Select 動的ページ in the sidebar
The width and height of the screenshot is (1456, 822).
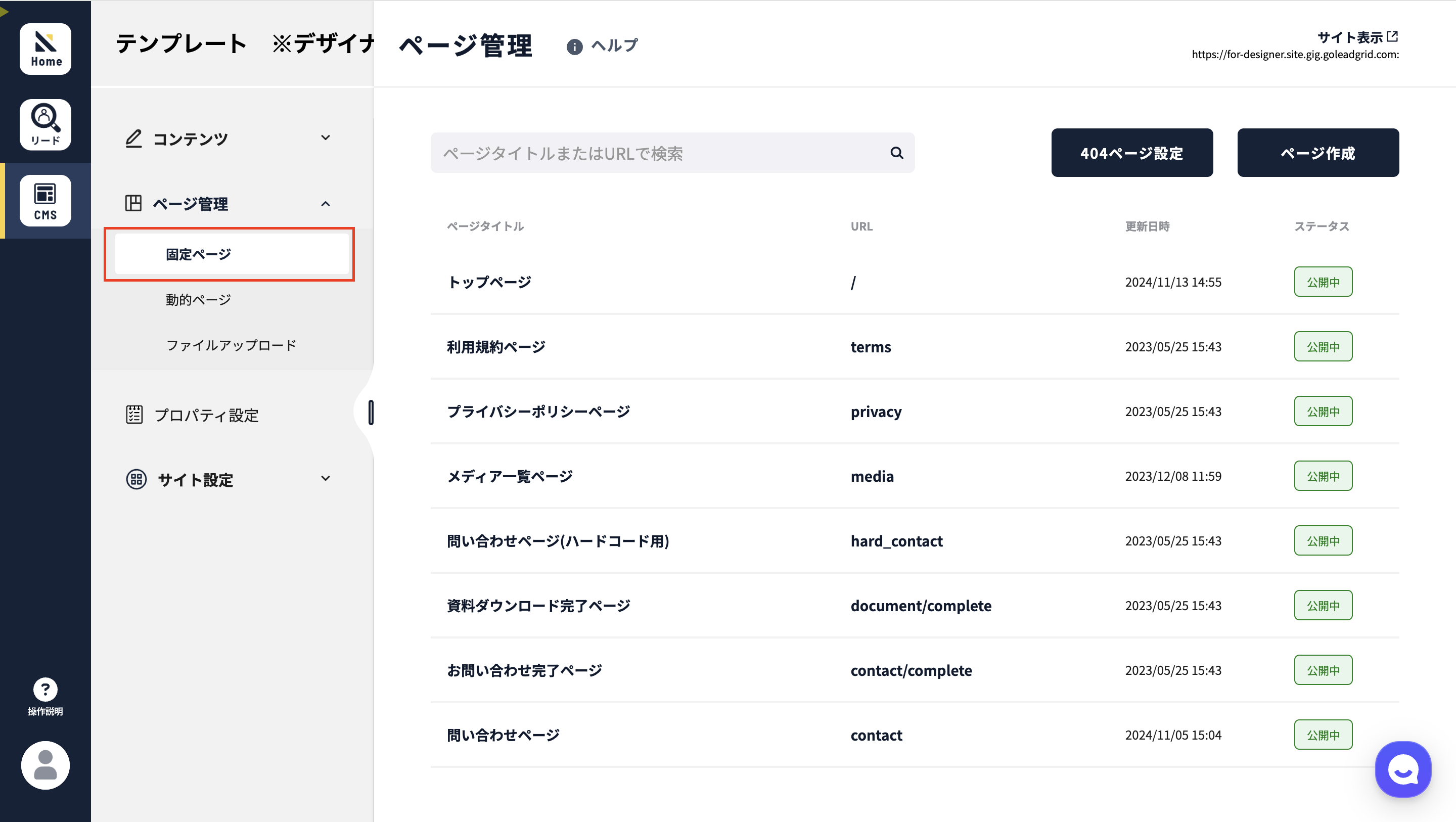click(198, 300)
